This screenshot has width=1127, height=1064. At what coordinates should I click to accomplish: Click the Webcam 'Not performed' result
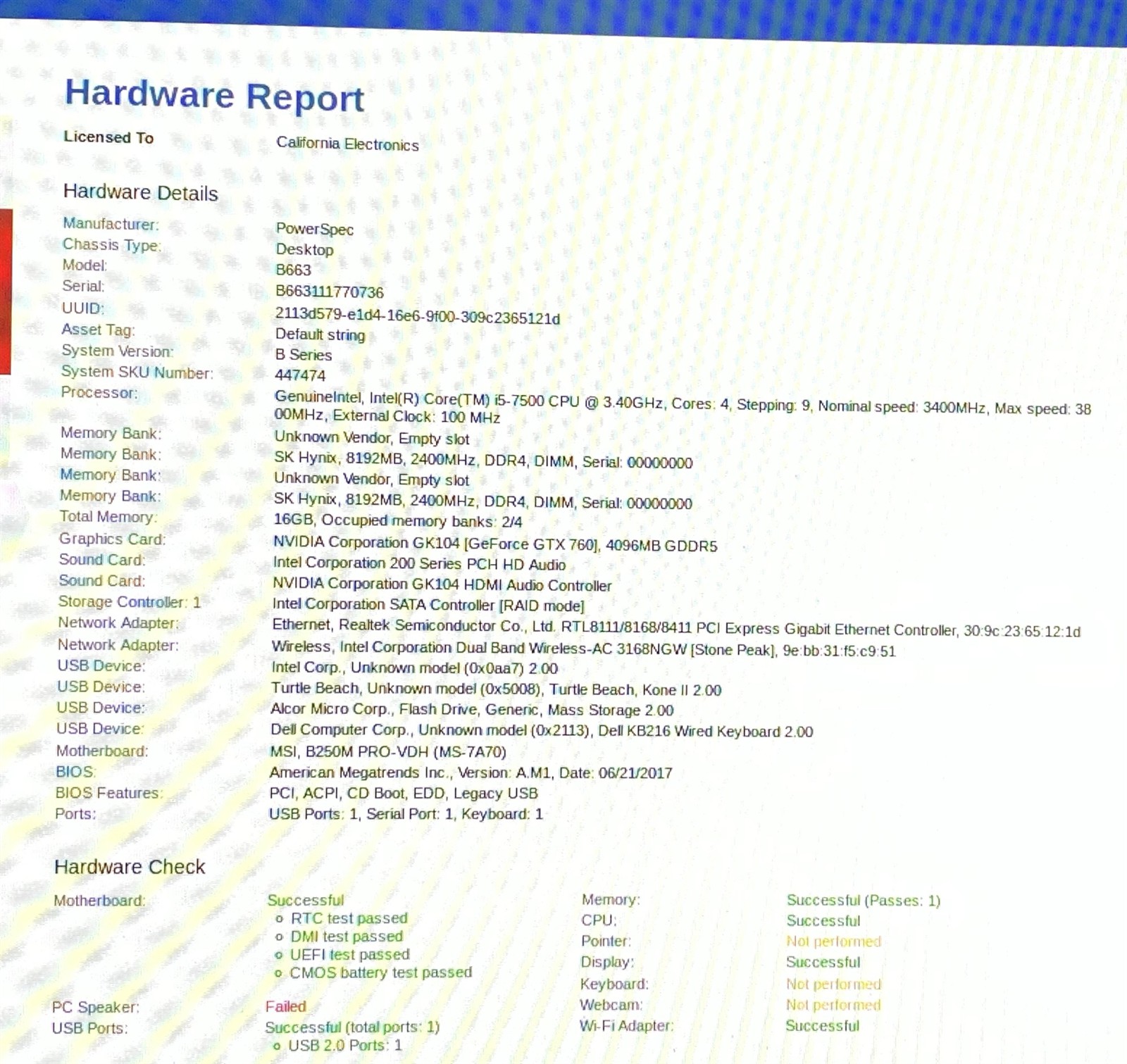[833, 1005]
